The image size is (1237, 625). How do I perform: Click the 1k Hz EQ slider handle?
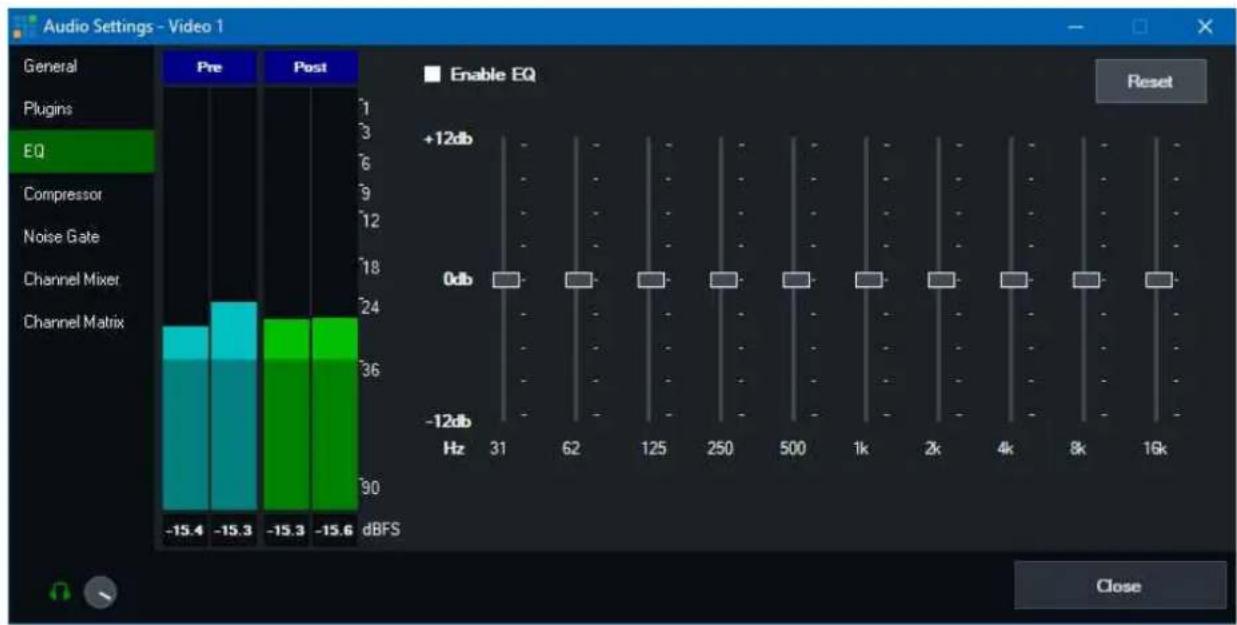pos(868,280)
